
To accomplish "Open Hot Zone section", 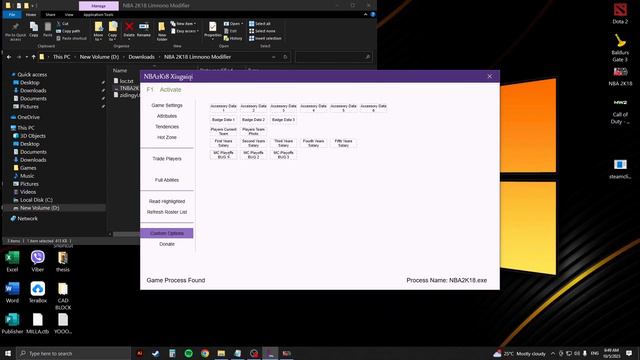I will [167, 137].
